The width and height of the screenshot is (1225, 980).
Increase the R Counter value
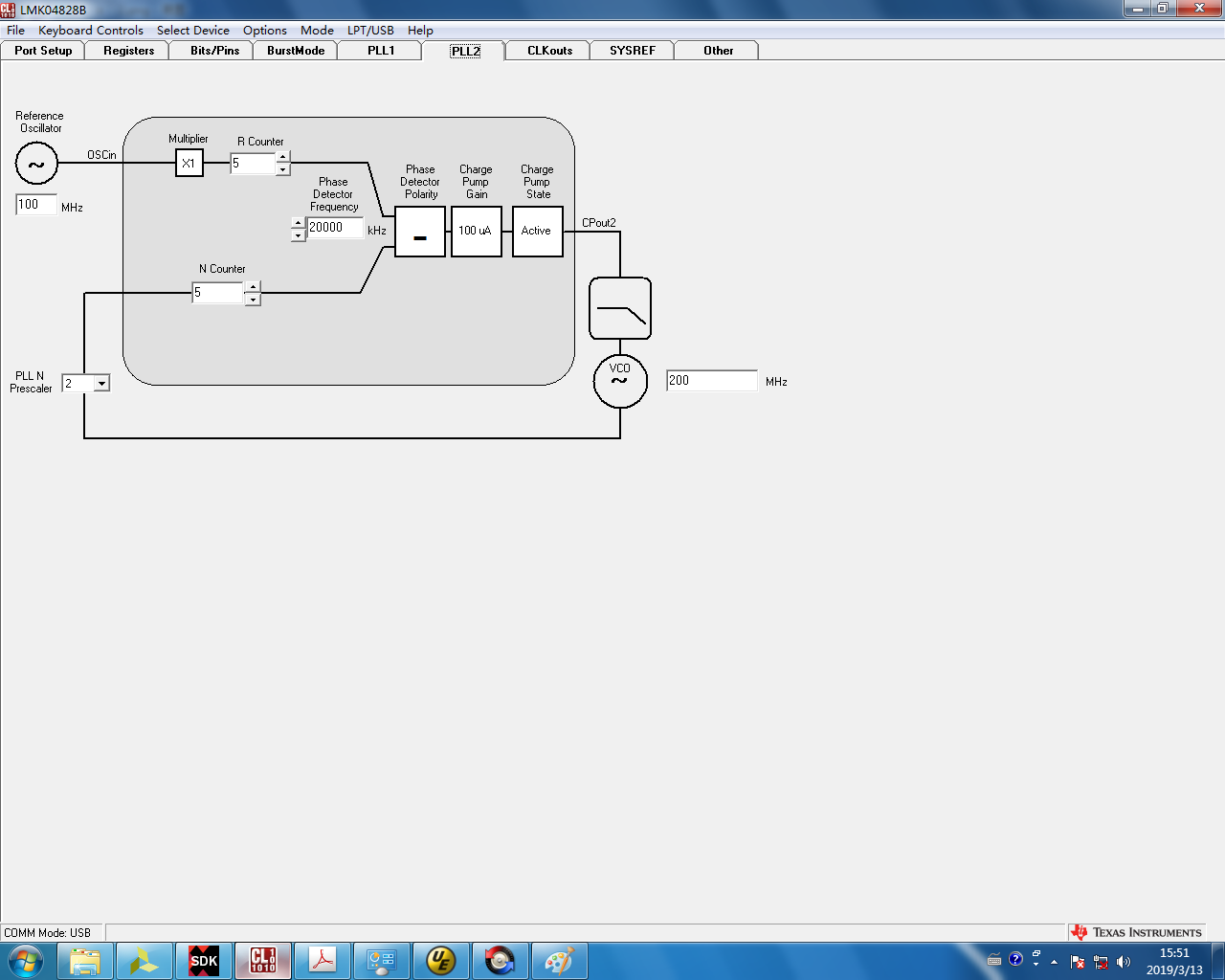[x=282, y=157]
